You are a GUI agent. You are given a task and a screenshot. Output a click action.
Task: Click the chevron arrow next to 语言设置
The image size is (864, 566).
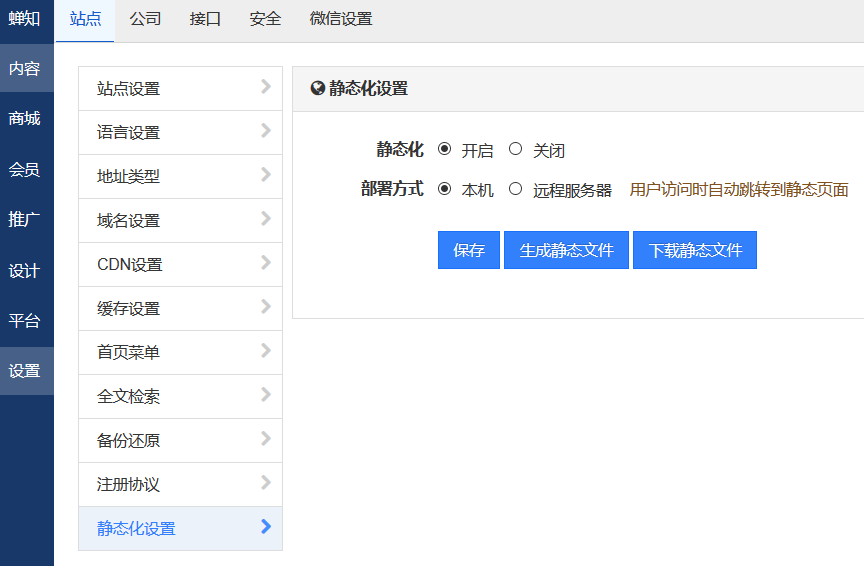tap(265, 131)
